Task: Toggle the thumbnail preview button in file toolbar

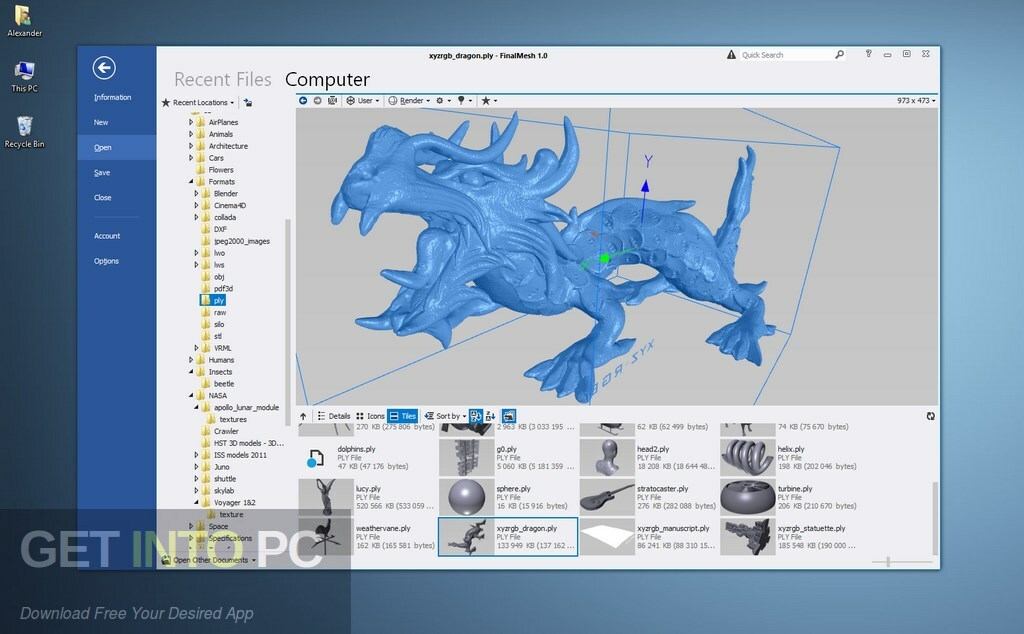Action: click(509, 416)
